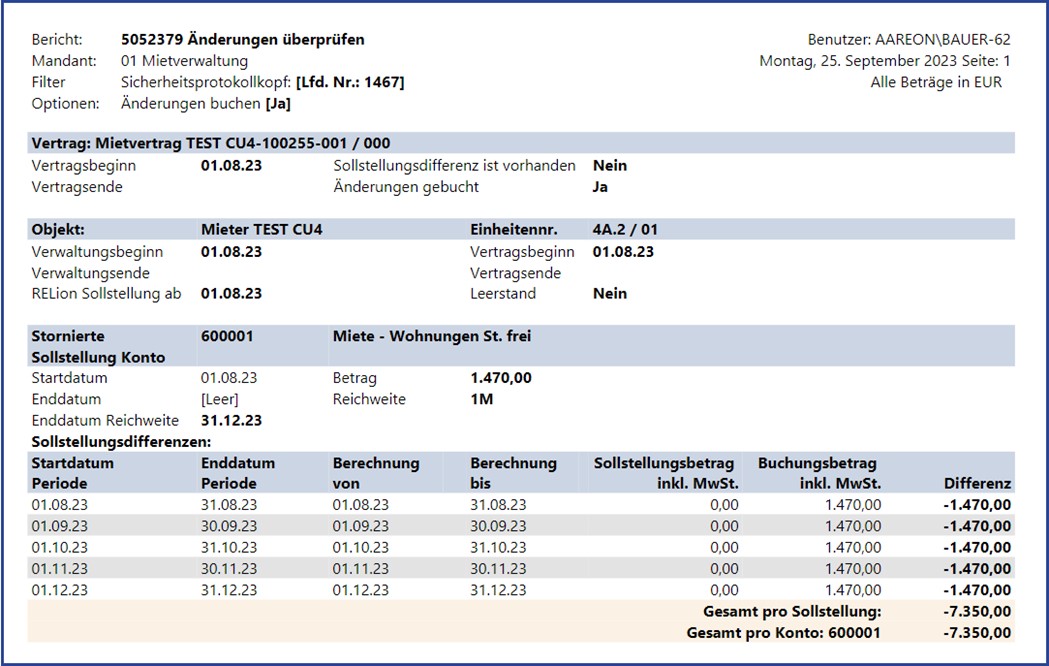Screen dimensions: 1049x666
Task: Click the filter value 'Lfd. Nr.: 1467'
Action: [350, 82]
